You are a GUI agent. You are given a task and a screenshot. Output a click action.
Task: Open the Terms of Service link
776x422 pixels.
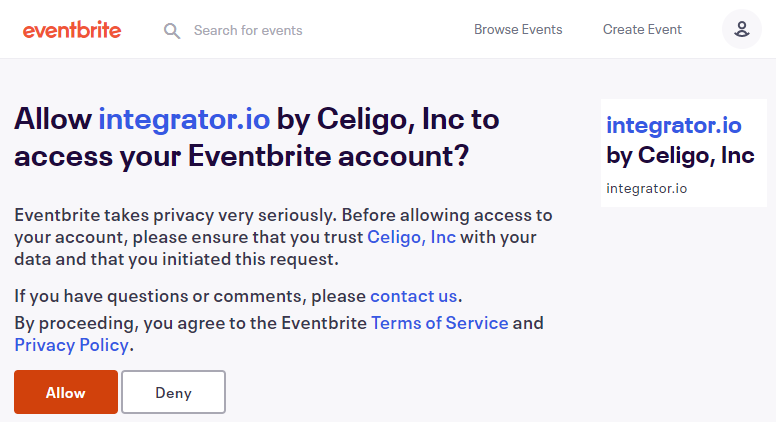pos(440,323)
